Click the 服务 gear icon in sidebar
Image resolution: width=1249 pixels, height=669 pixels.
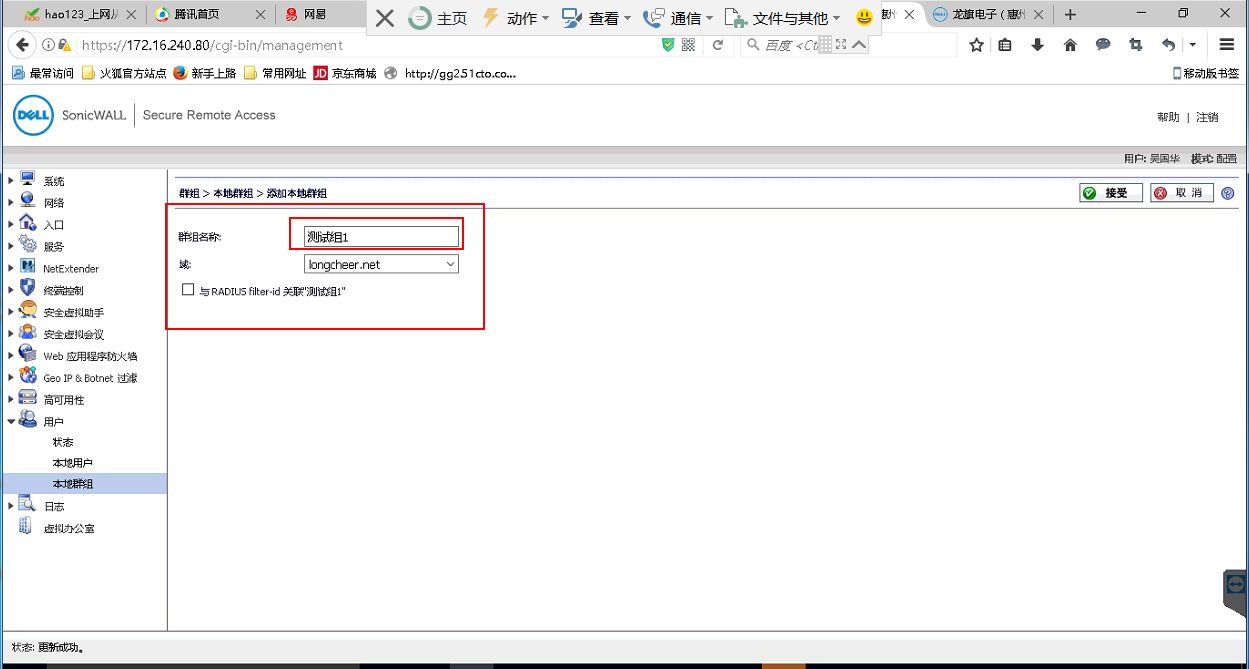pos(28,246)
